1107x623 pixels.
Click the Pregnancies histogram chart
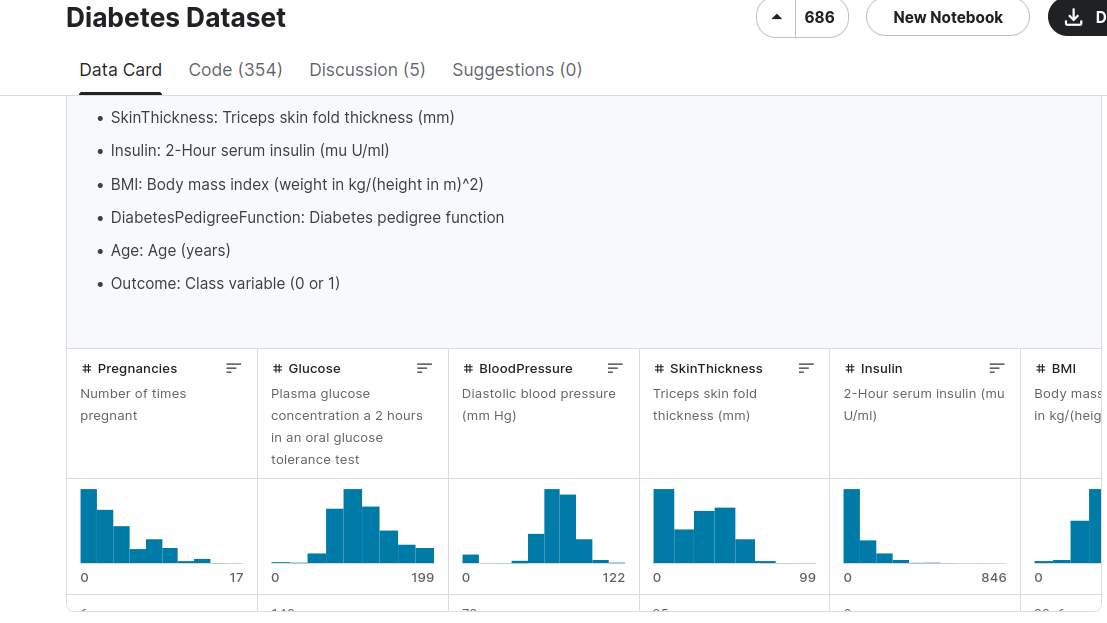click(x=161, y=526)
